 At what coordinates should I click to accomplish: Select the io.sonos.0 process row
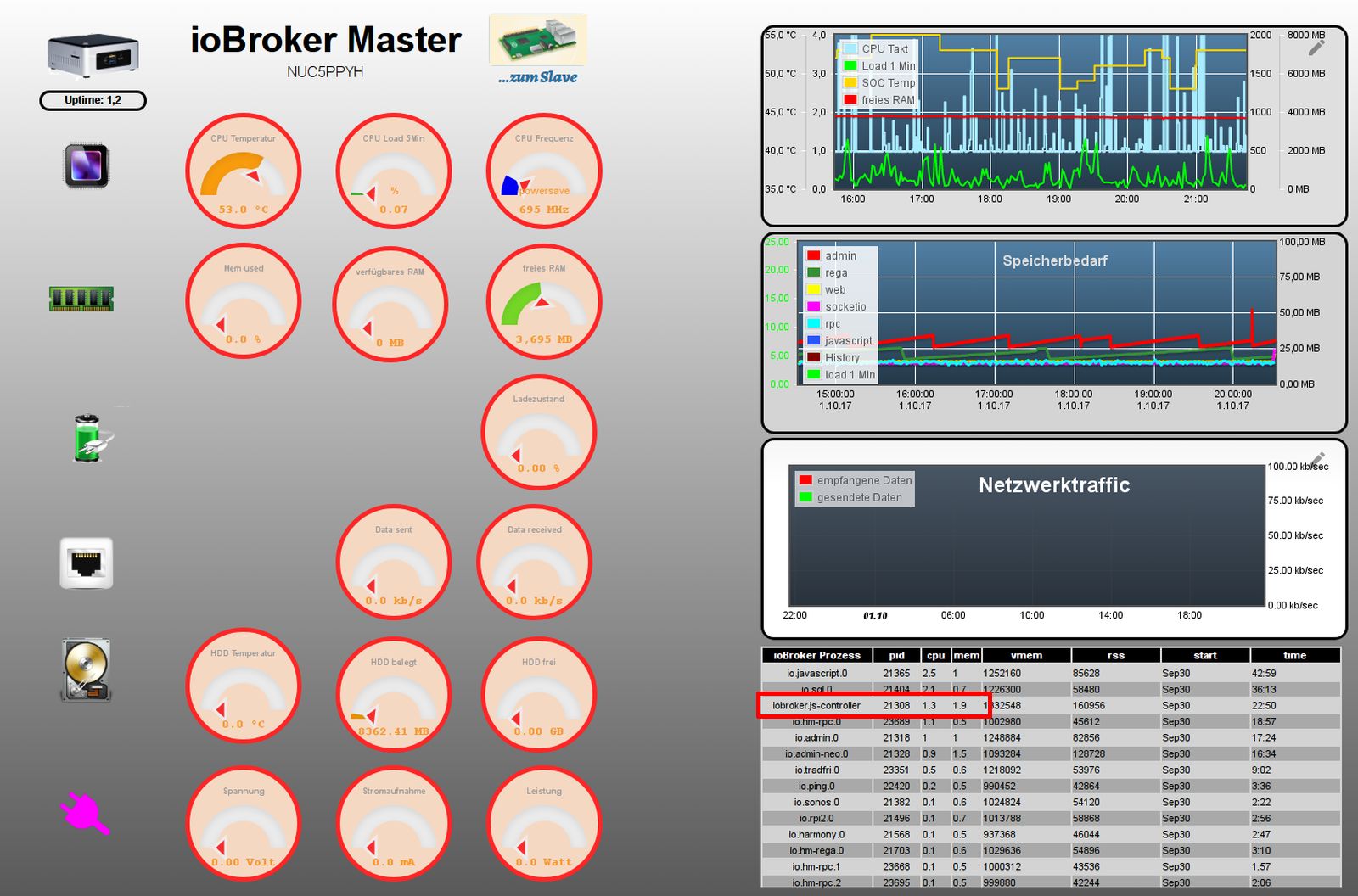[1051, 802]
